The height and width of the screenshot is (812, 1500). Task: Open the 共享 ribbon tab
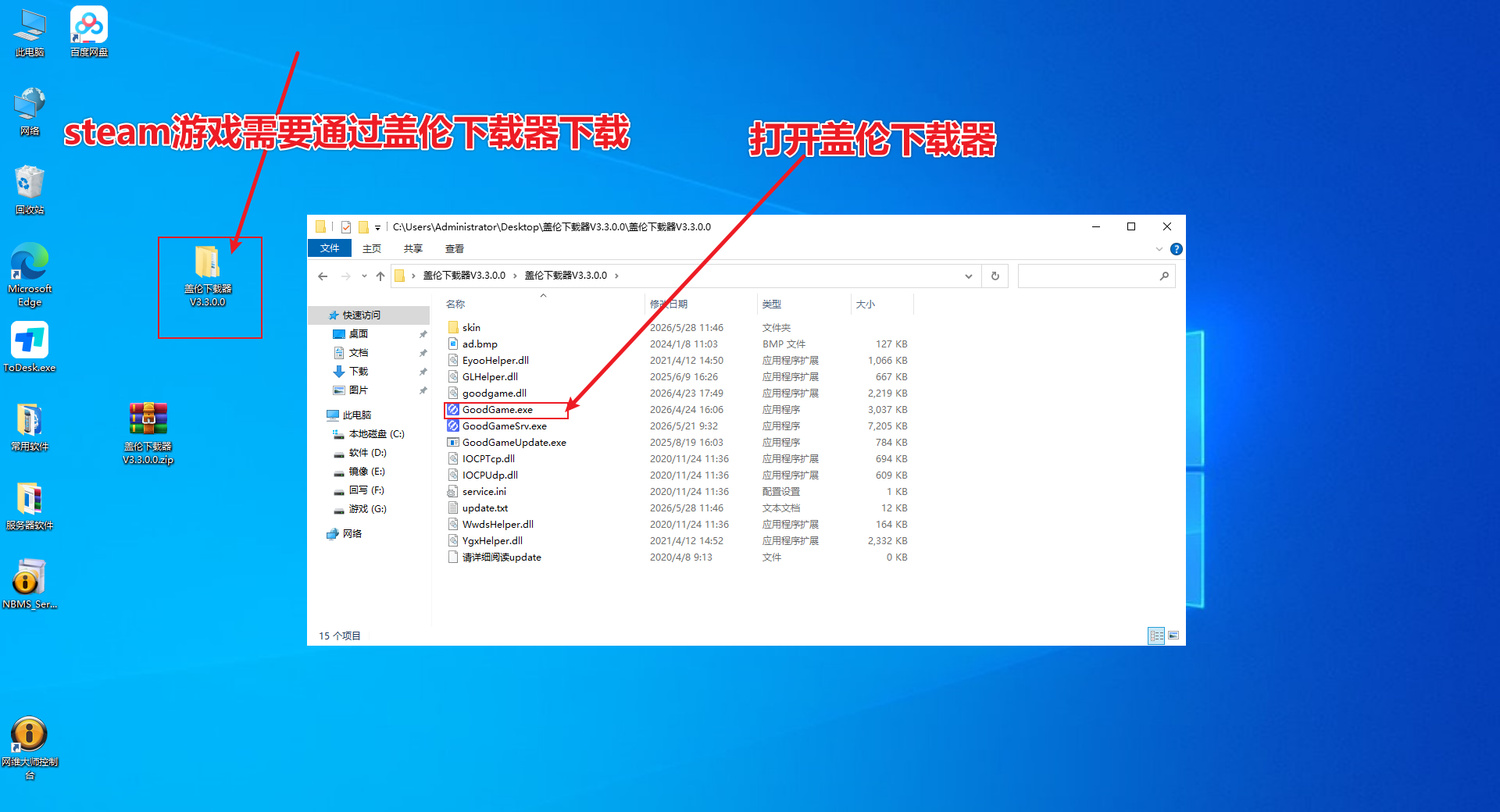pyautogui.click(x=413, y=248)
